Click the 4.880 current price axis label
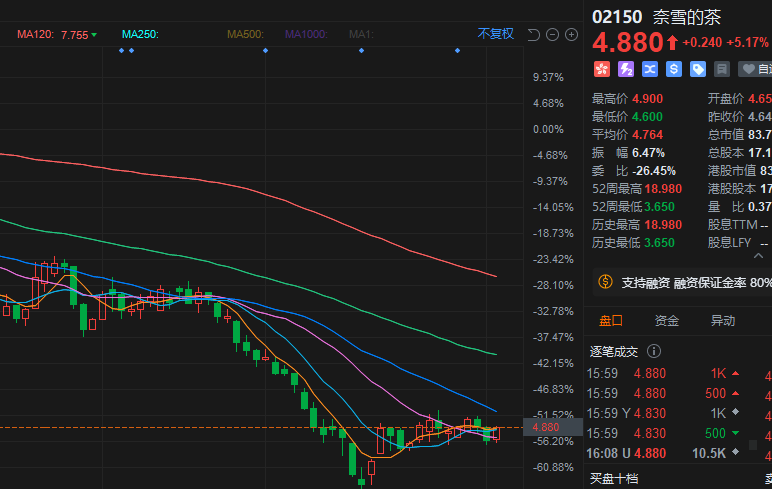 click(552, 427)
